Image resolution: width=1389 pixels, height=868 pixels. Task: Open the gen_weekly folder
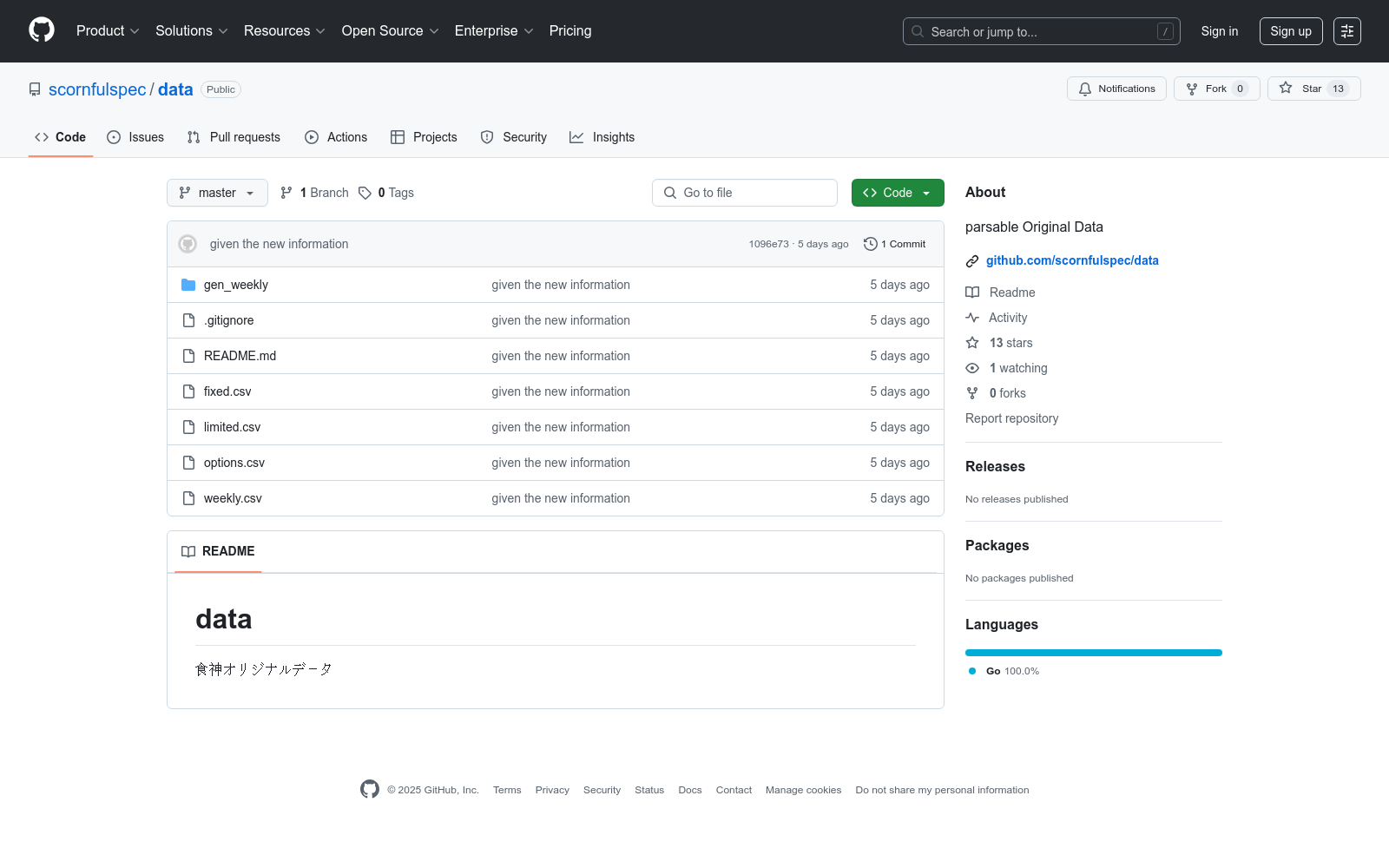[x=236, y=285]
